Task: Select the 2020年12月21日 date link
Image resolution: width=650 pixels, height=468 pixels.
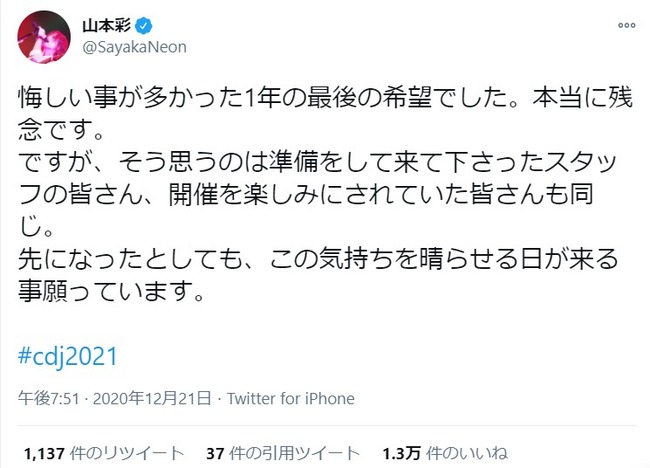Action: click(152, 399)
